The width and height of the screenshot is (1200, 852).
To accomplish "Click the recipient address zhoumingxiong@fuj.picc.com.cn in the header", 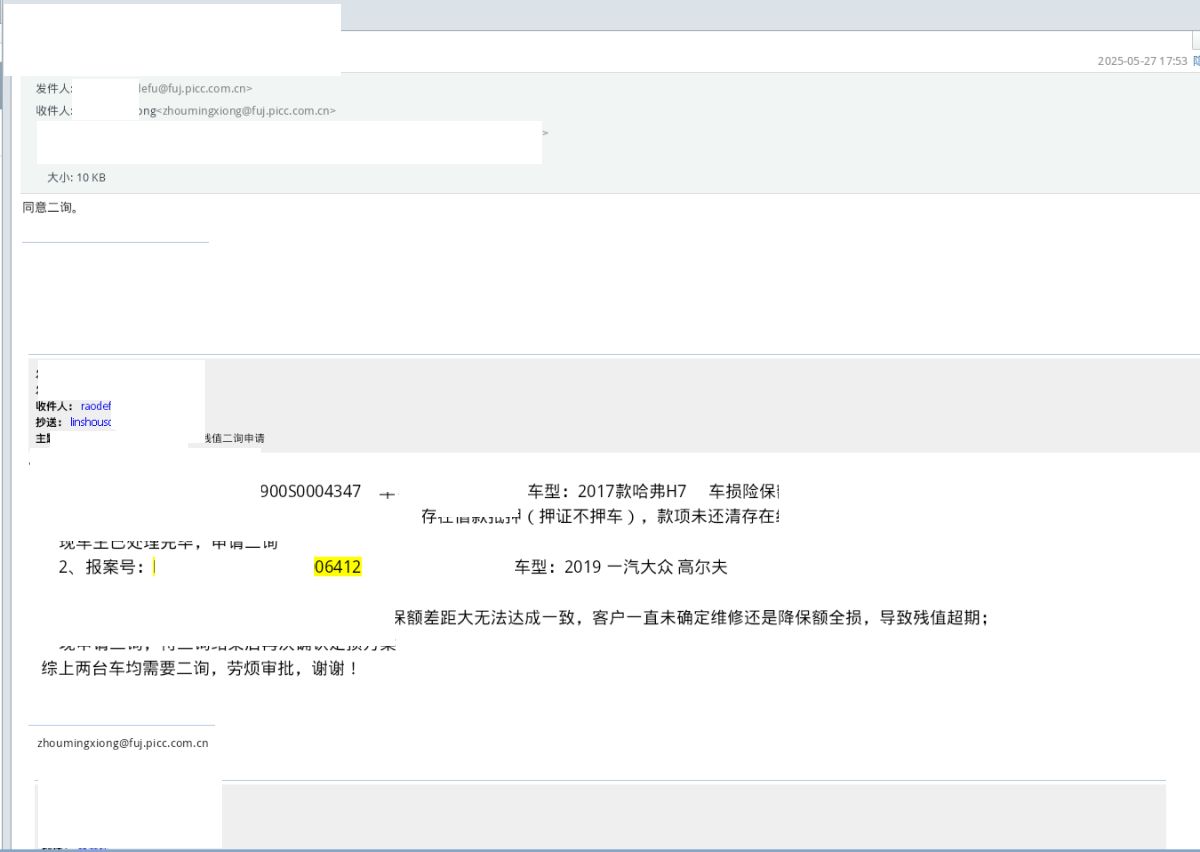I will tap(246, 111).
